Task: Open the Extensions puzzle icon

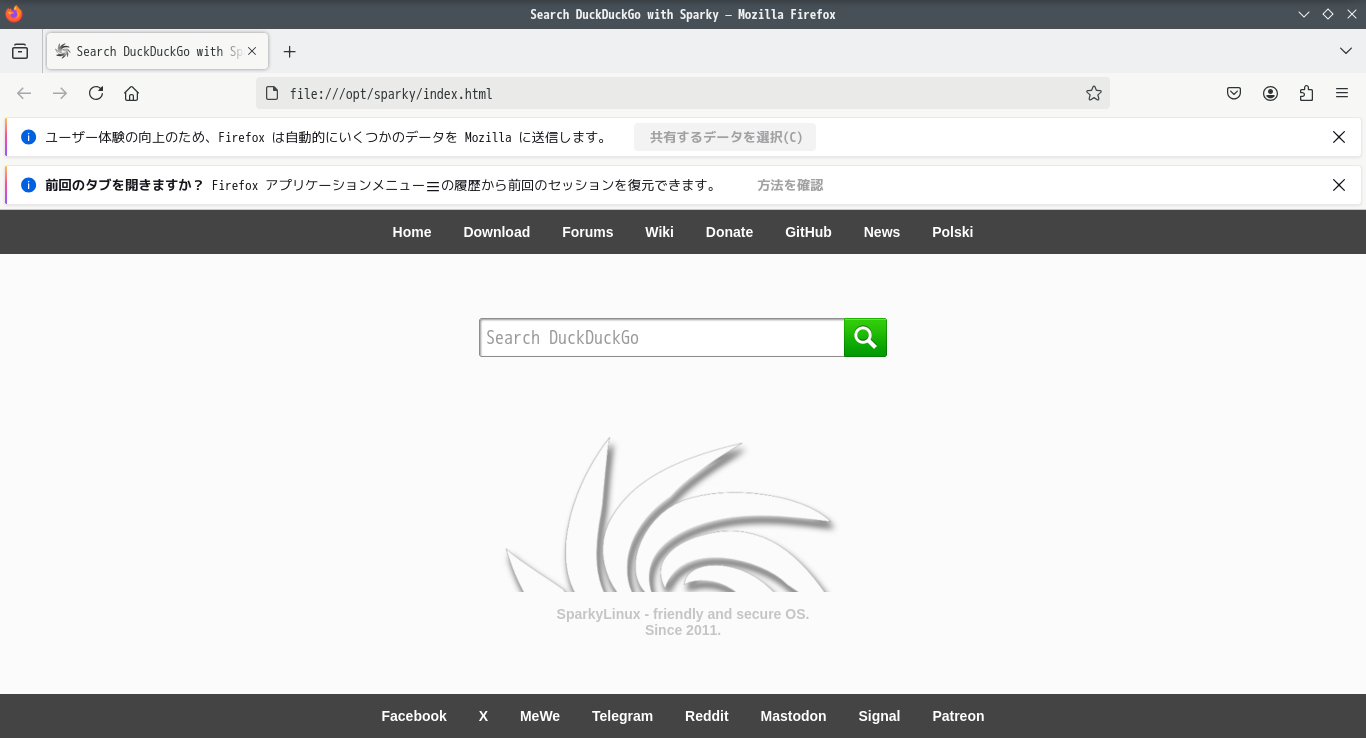Action: click(x=1306, y=93)
